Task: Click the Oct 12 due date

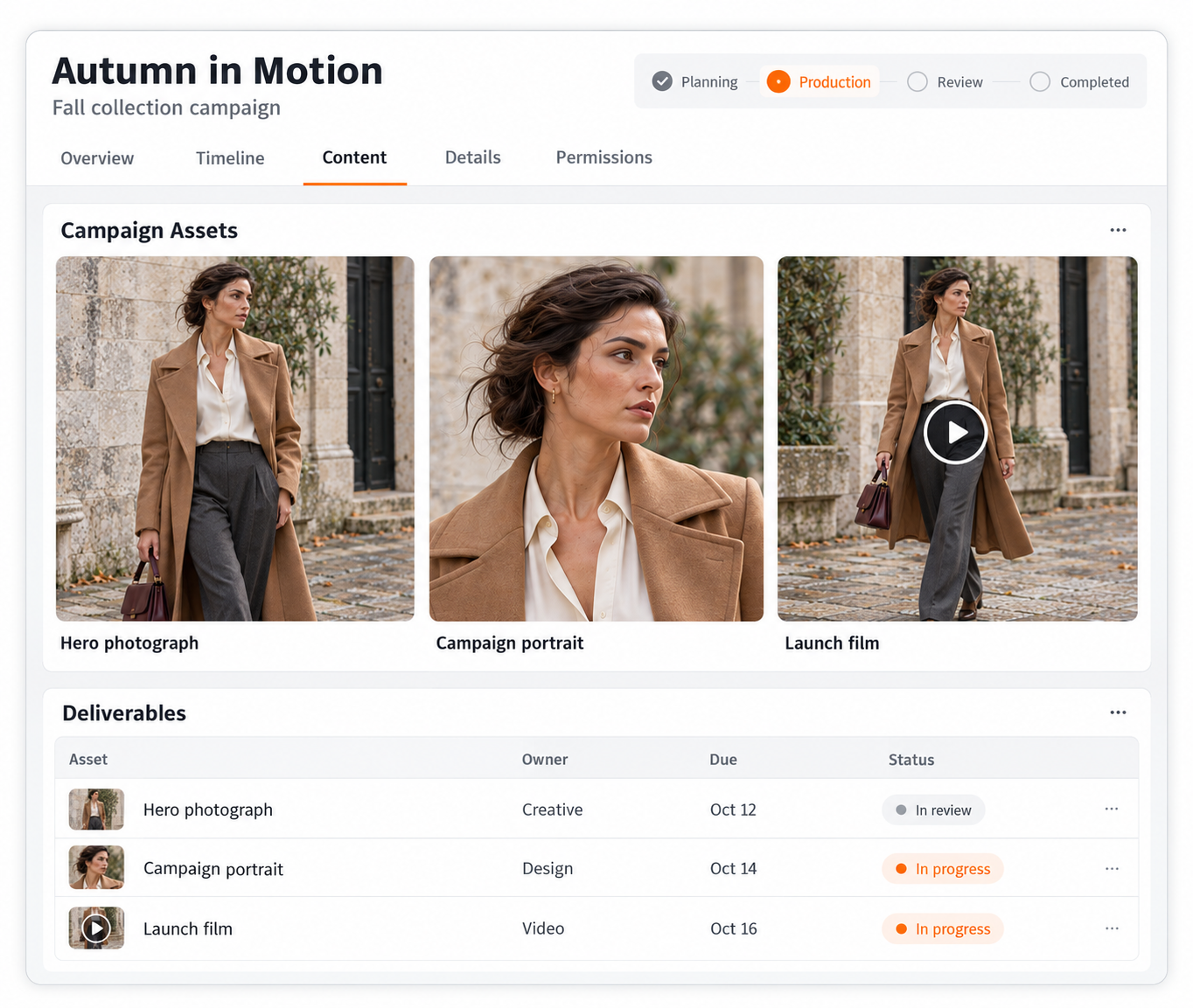Action: [x=733, y=810]
